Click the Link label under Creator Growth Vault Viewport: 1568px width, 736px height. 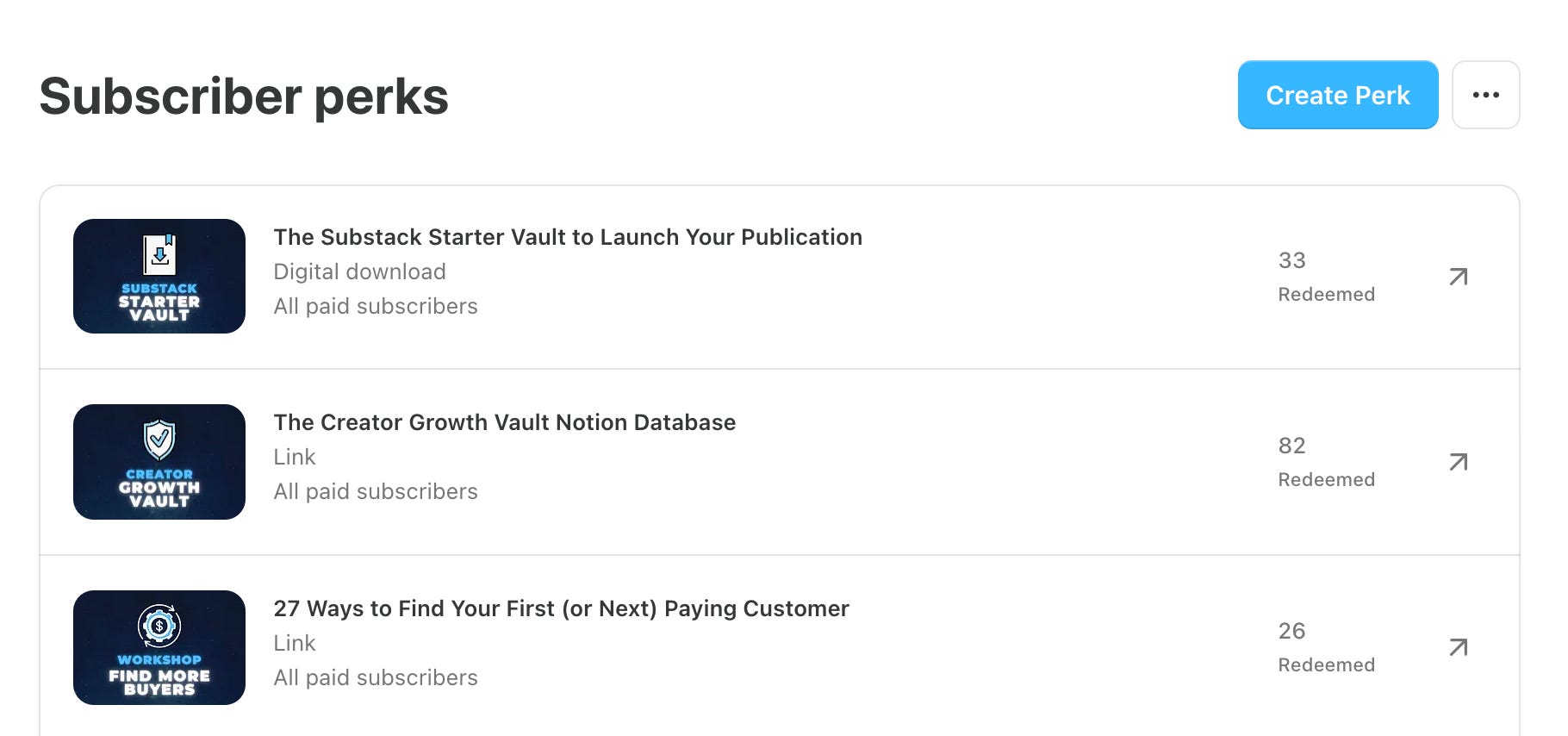[x=295, y=457]
